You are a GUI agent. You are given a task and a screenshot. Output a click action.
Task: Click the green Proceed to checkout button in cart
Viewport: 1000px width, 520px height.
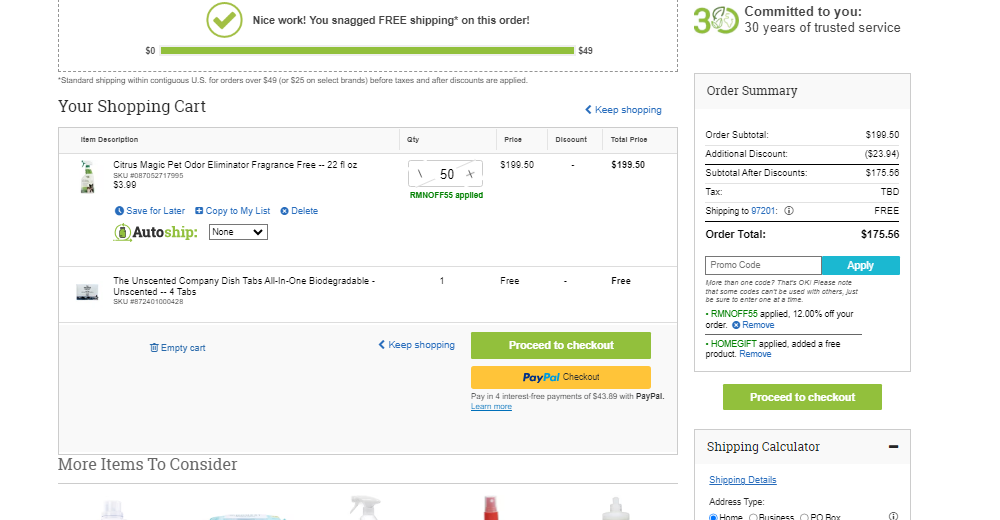coord(561,345)
